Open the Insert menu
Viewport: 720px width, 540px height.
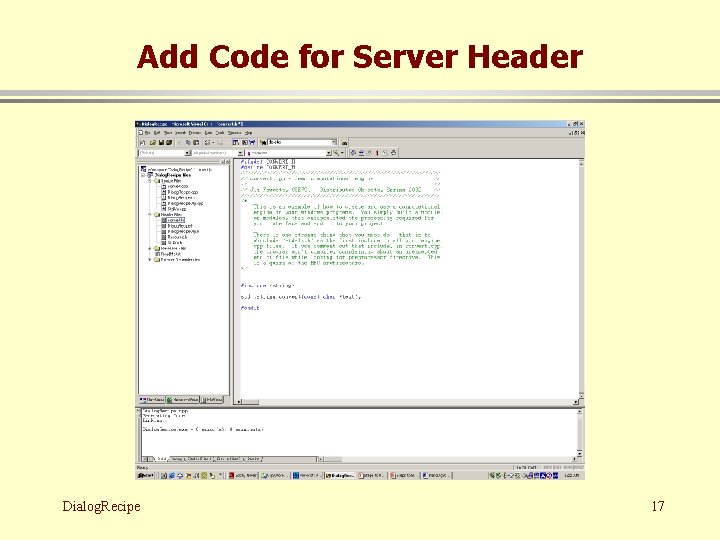(x=180, y=133)
